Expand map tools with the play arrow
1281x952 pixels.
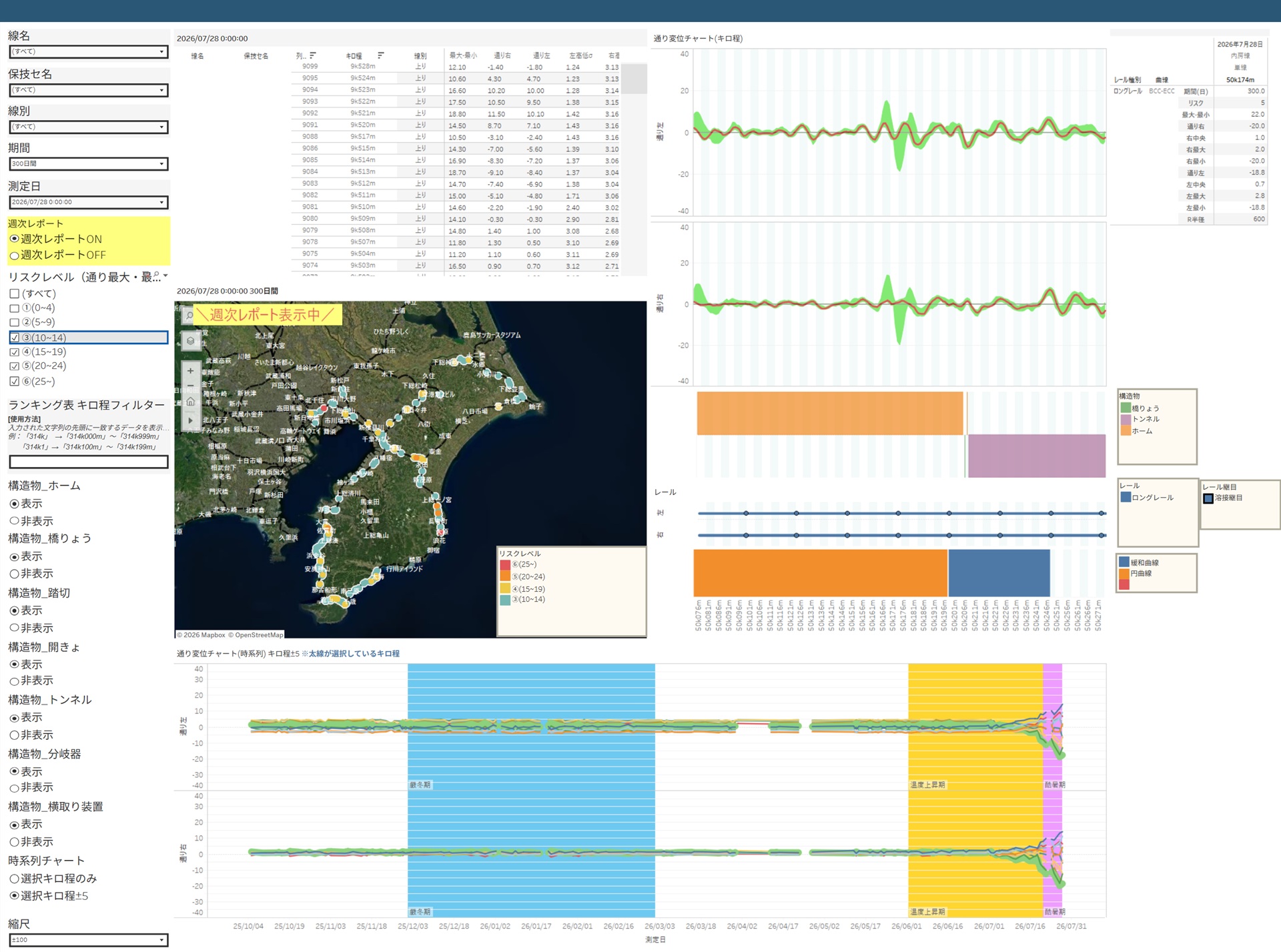click(x=190, y=420)
